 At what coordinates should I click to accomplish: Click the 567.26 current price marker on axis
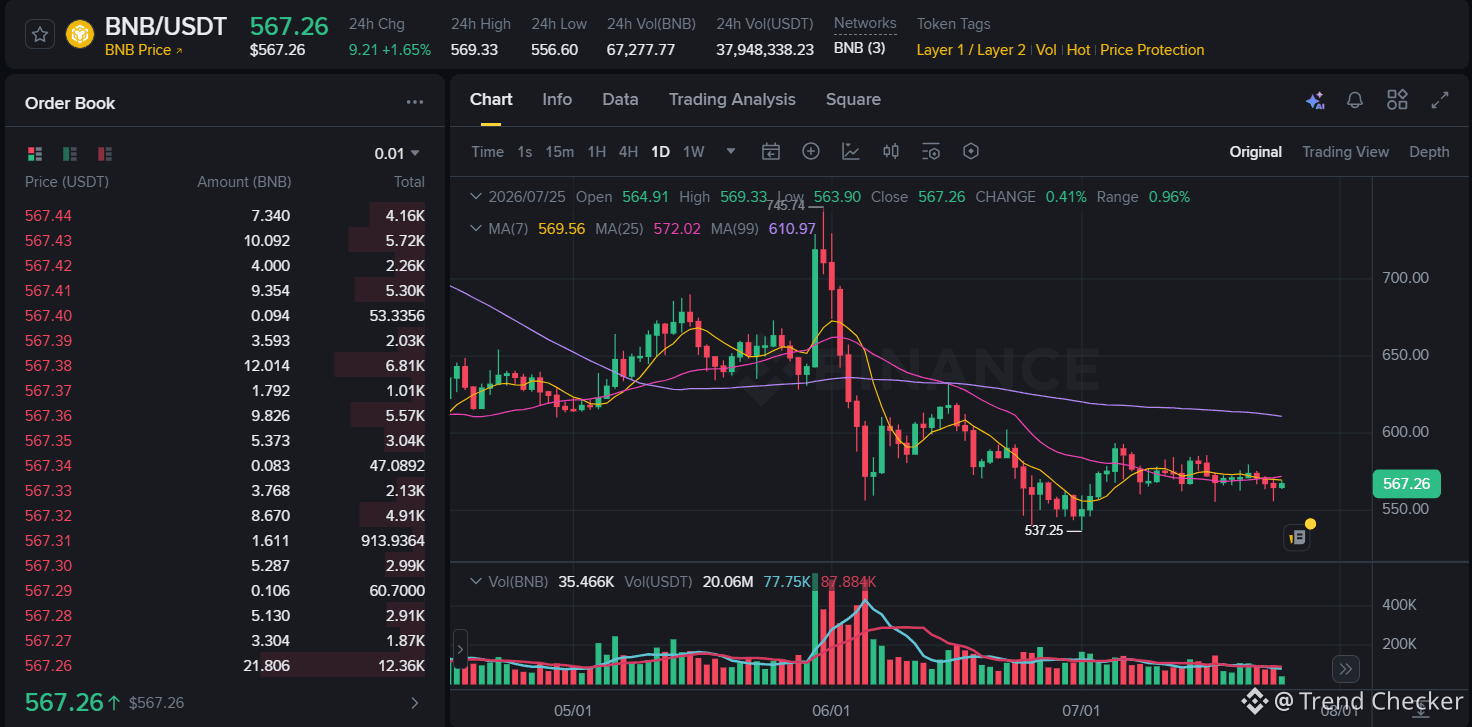coord(1406,484)
